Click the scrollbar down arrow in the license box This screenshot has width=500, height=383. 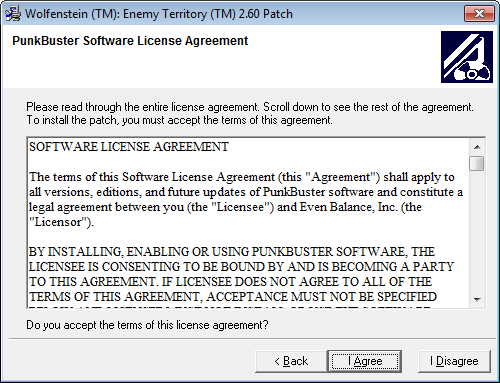[x=477, y=299]
